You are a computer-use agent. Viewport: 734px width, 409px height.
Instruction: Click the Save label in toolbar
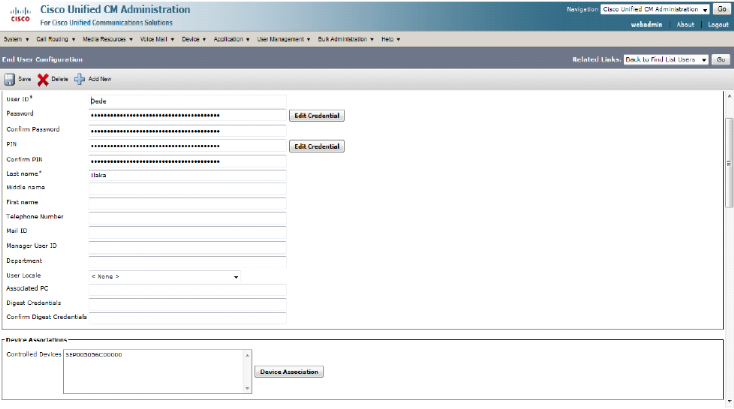[x=25, y=79]
